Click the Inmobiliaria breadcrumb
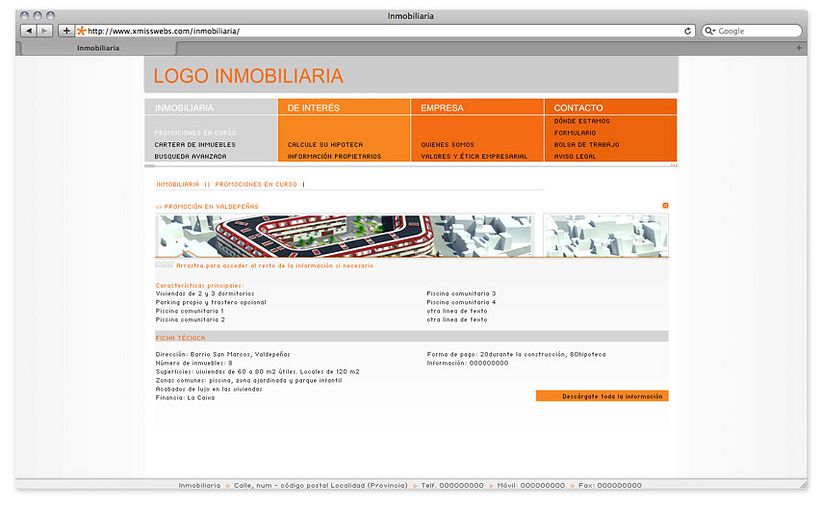Image resolution: width=820 pixels, height=529 pixels. 178,185
